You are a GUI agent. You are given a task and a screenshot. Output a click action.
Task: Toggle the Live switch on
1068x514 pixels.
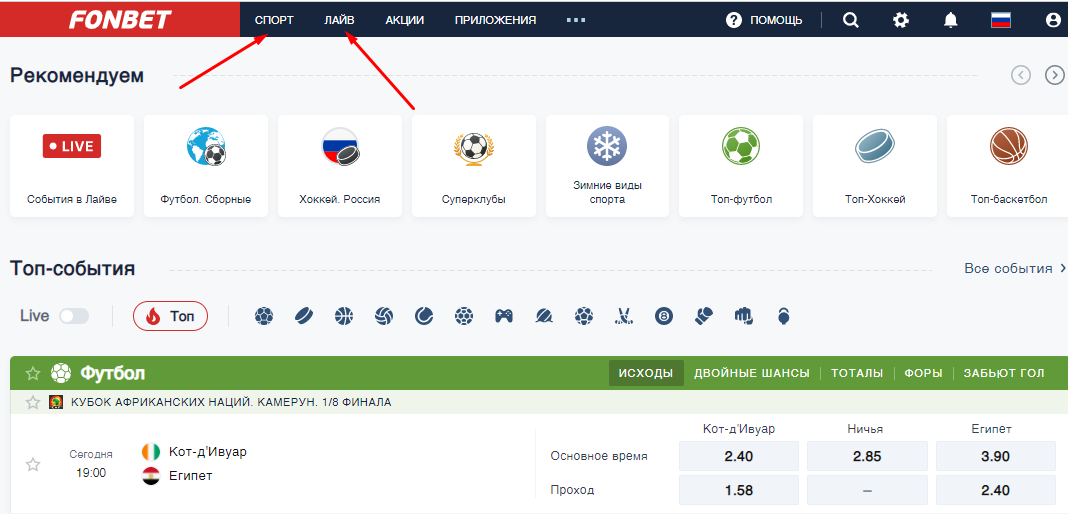pyautogui.click(x=74, y=316)
